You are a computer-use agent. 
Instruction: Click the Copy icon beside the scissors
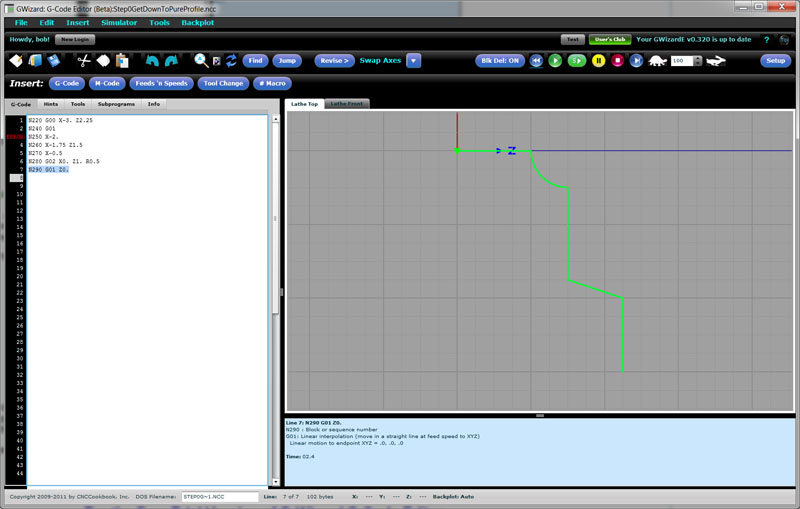[x=103, y=61]
